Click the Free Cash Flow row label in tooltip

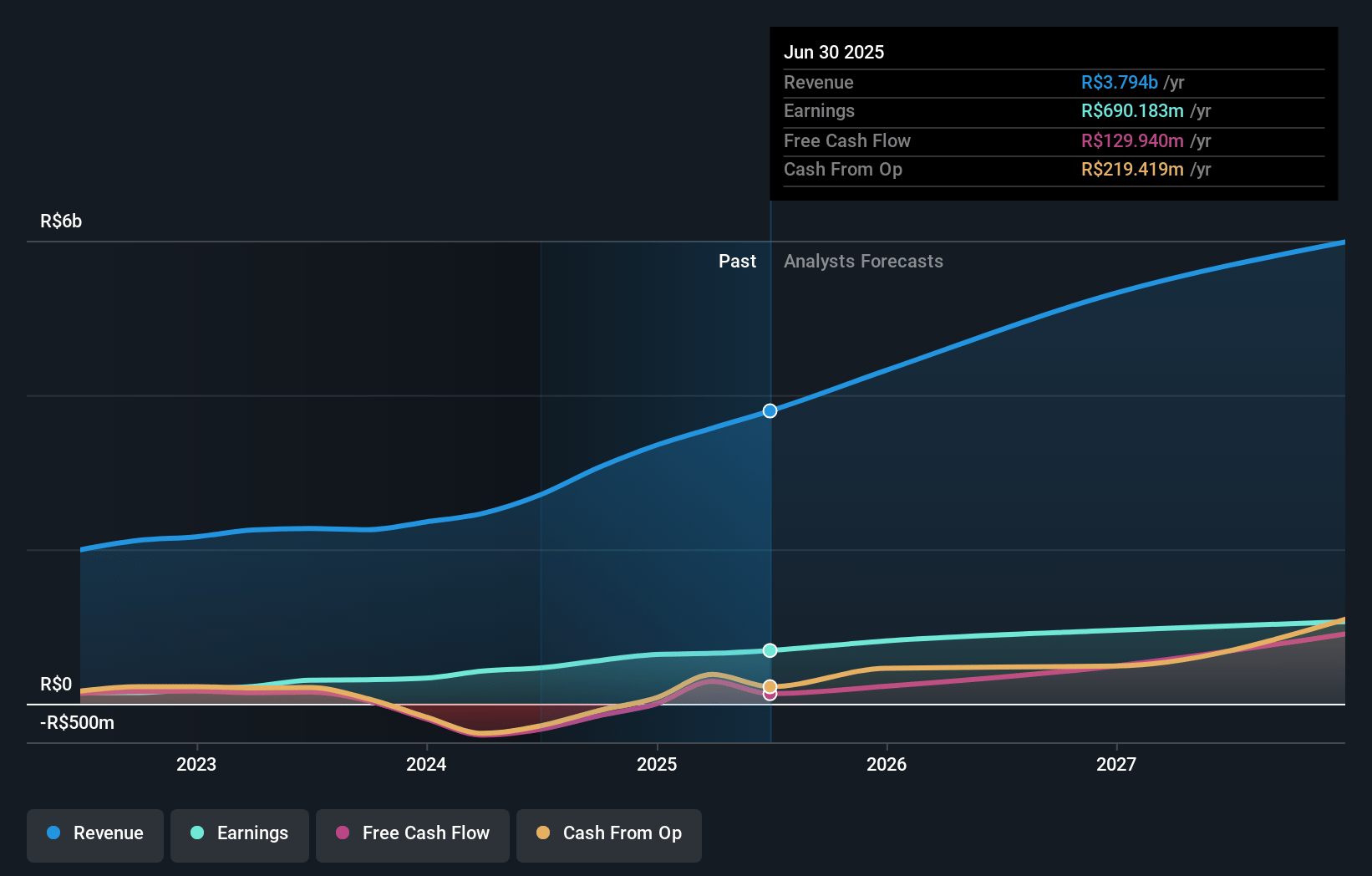(x=846, y=141)
